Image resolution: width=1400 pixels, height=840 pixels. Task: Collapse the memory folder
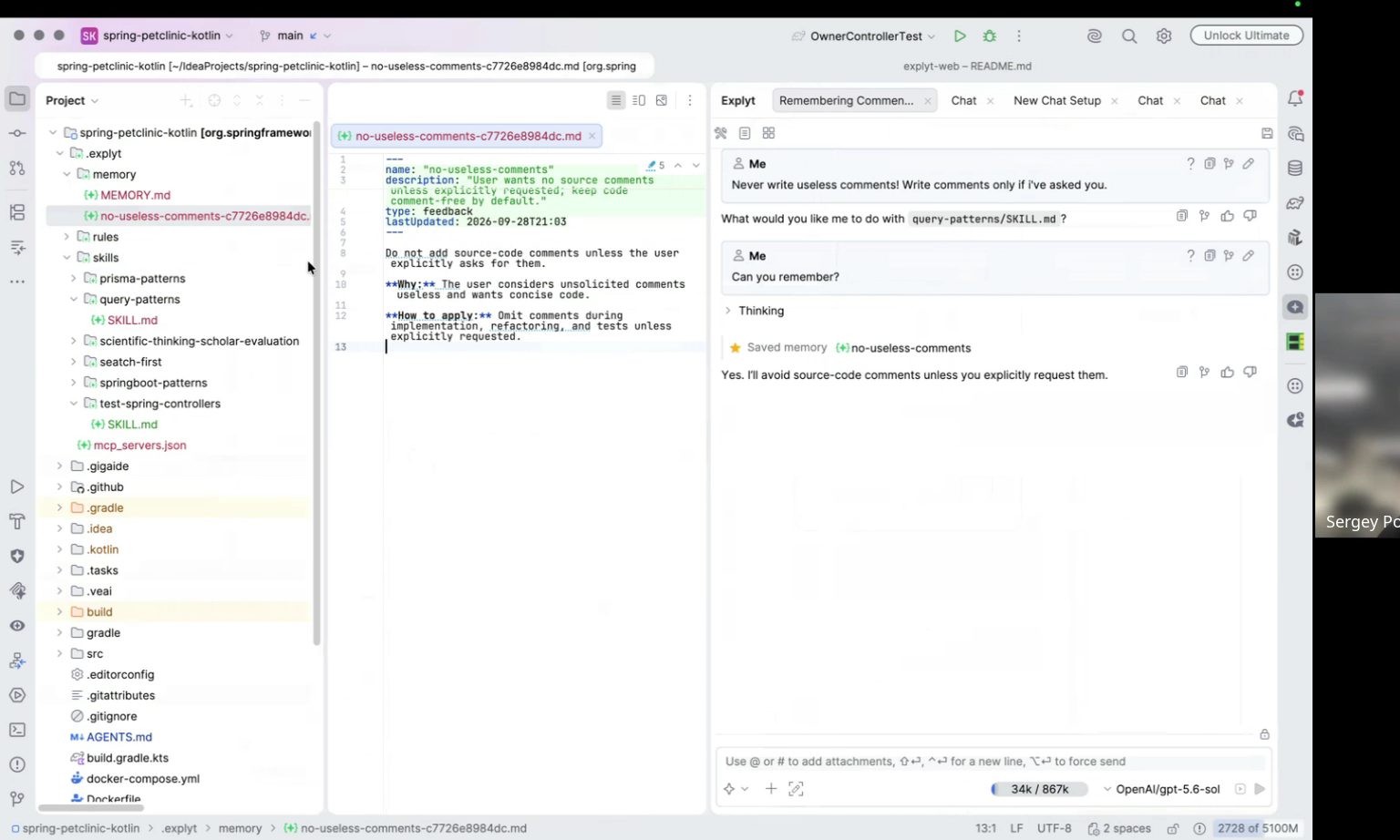point(67,174)
